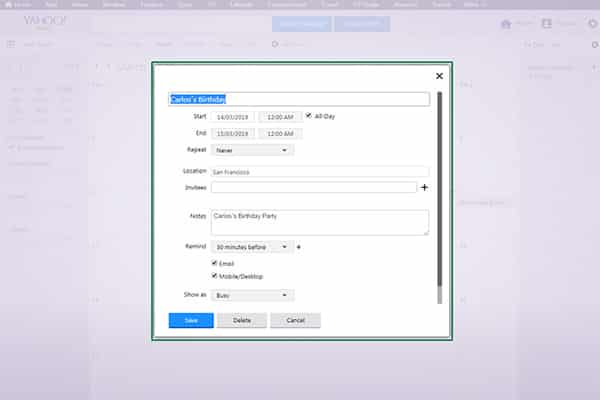This screenshot has height=400, width=600.
Task: Click the event title field Carlos's Birthday
Action: tap(299, 99)
